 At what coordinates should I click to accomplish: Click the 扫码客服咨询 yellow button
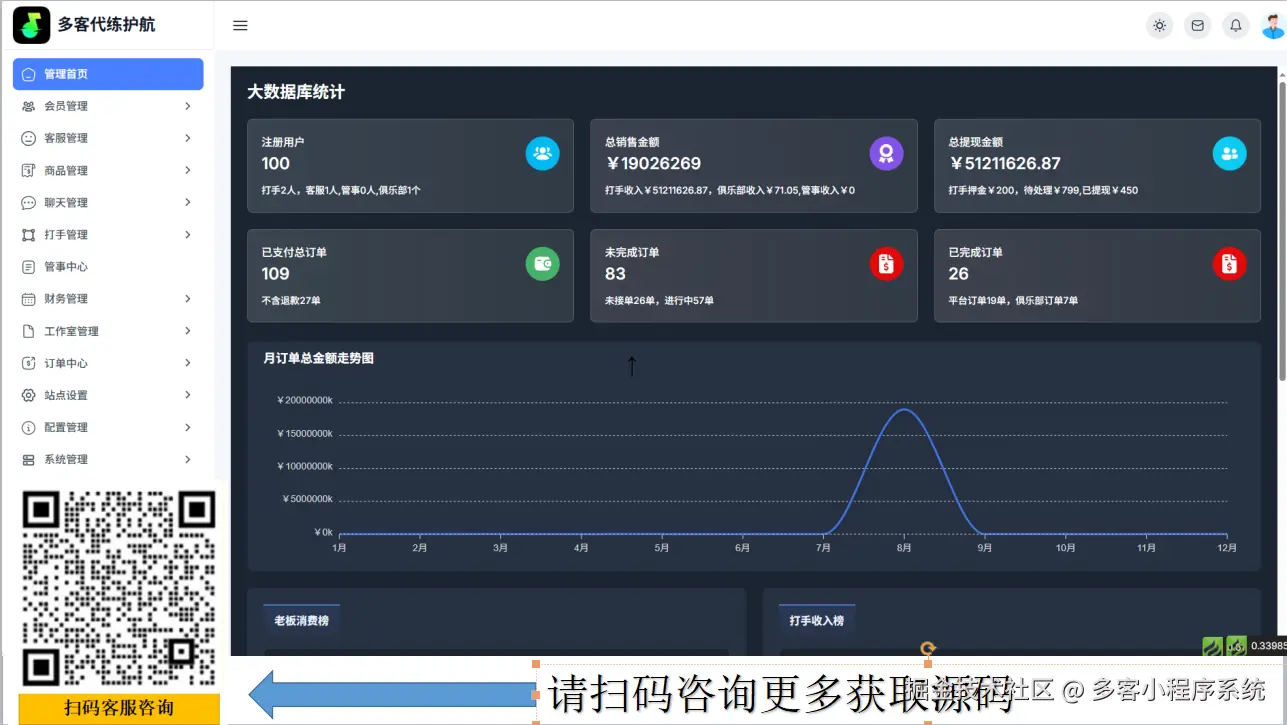tap(118, 708)
